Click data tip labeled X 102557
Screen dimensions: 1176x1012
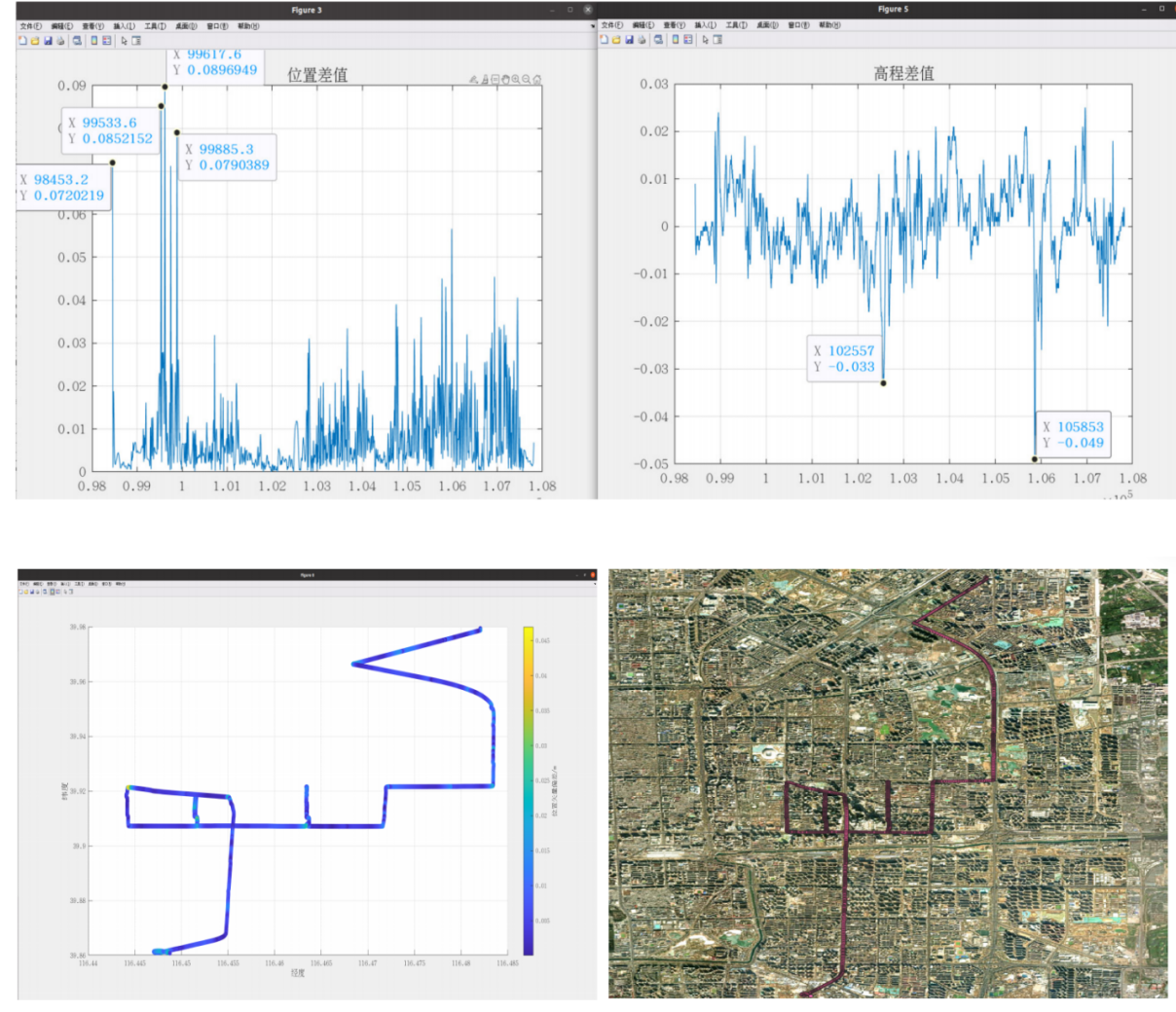tap(844, 358)
